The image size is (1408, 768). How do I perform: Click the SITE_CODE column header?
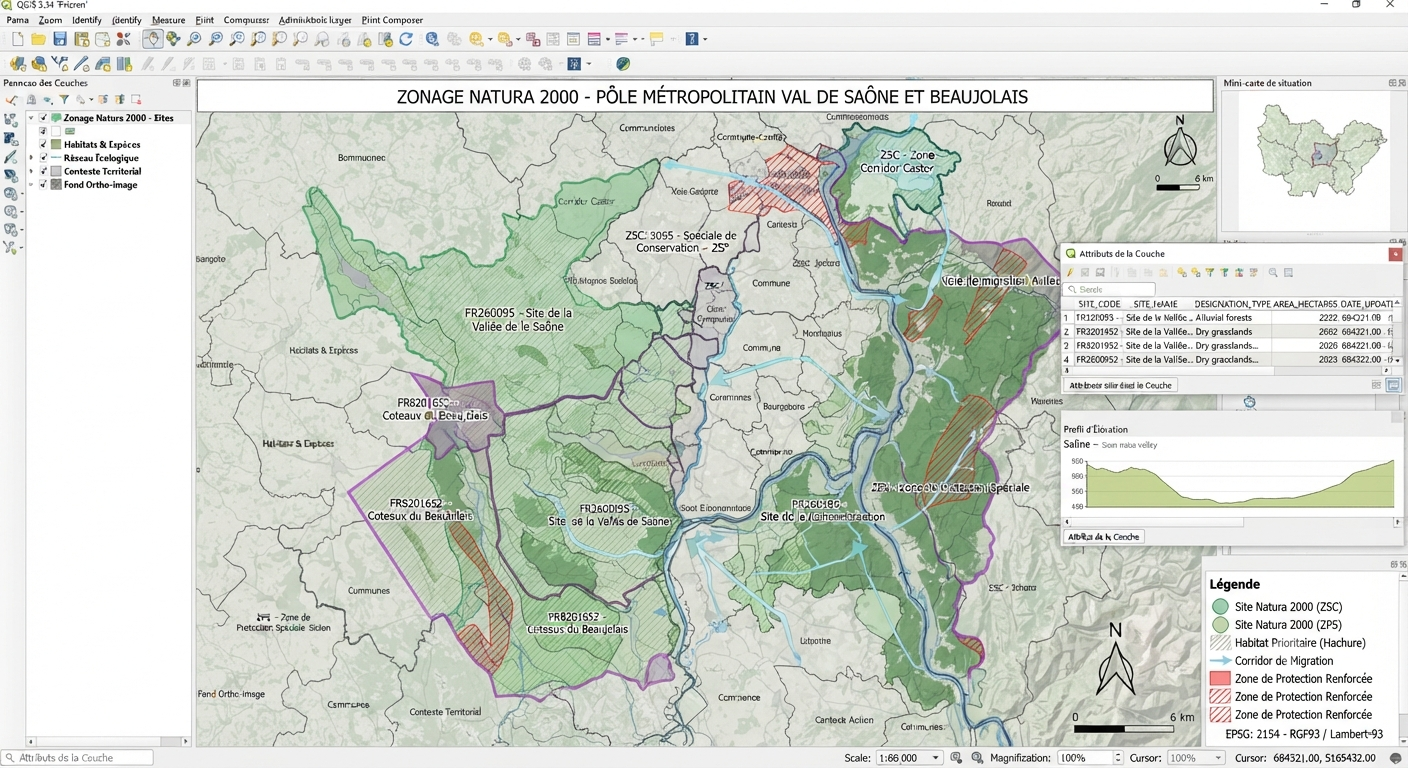tap(1099, 303)
